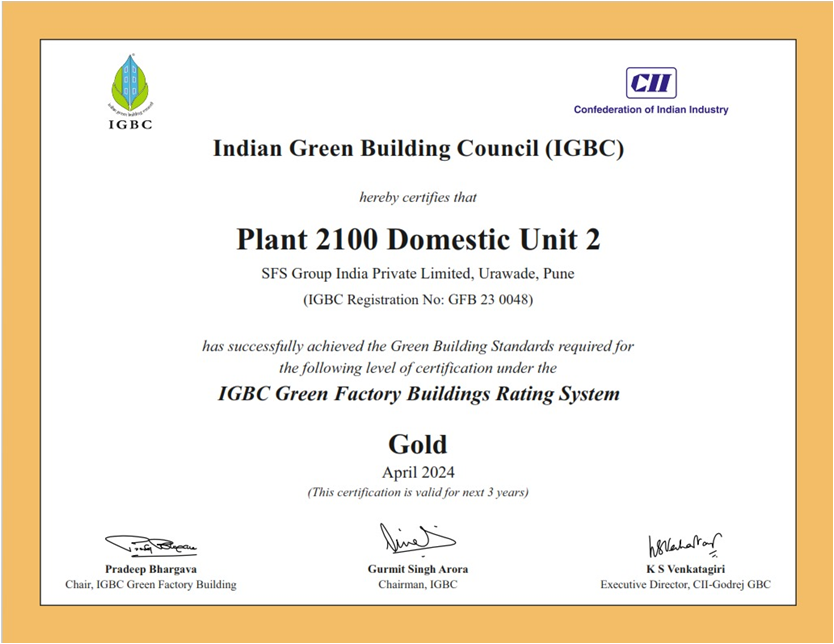Click the CII logo box
The width and height of the screenshot is (834, 644).
tap(651, 83)
